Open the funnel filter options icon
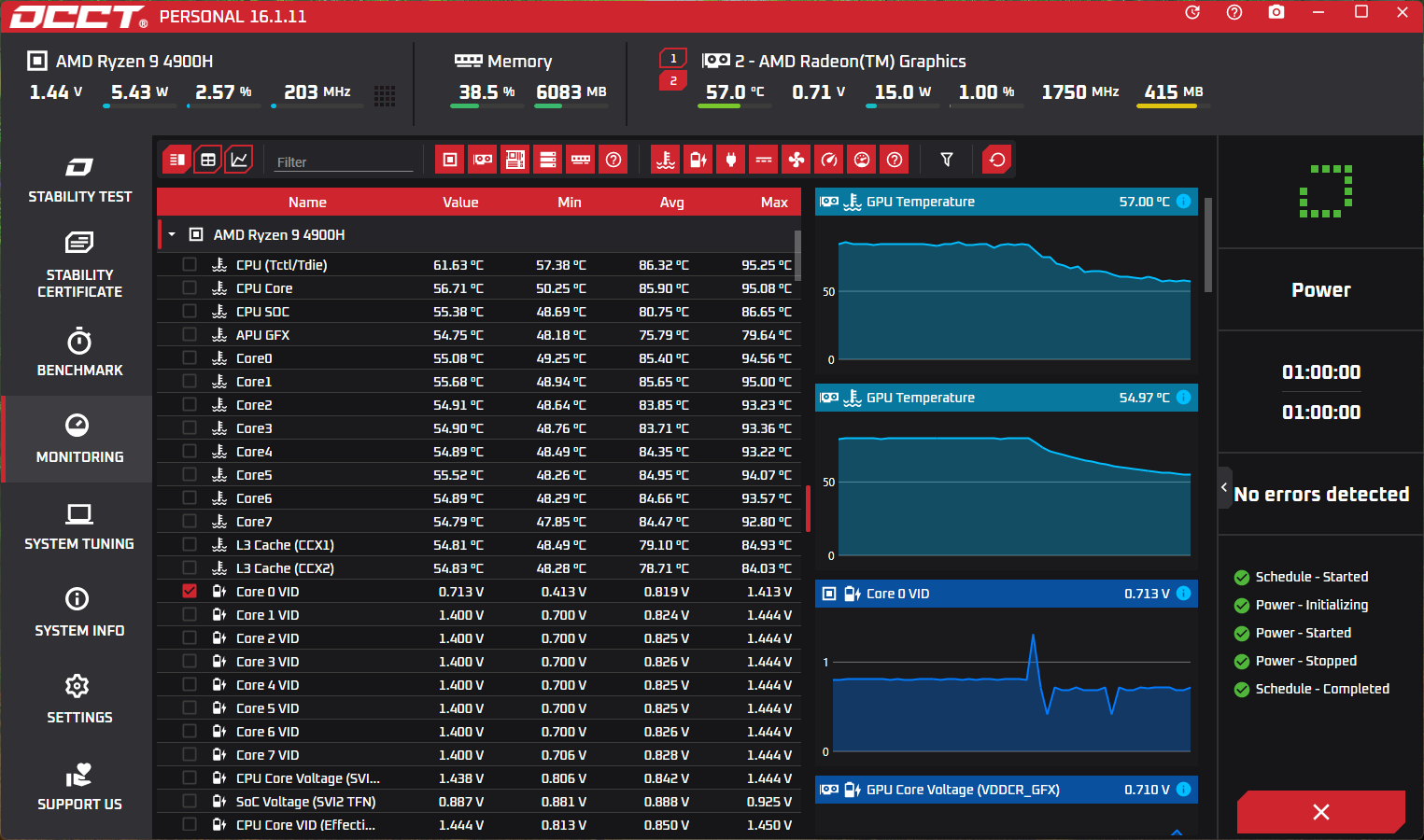Viewport: 1424px width, 840px height. tap(947, 160)
